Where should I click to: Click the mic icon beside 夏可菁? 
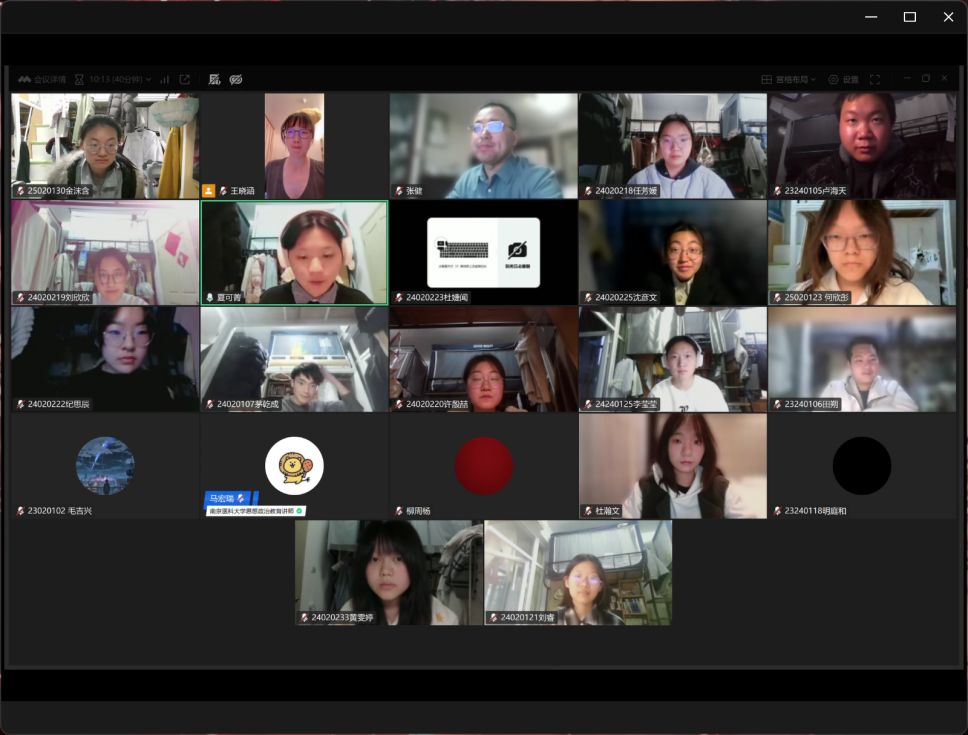208,297
